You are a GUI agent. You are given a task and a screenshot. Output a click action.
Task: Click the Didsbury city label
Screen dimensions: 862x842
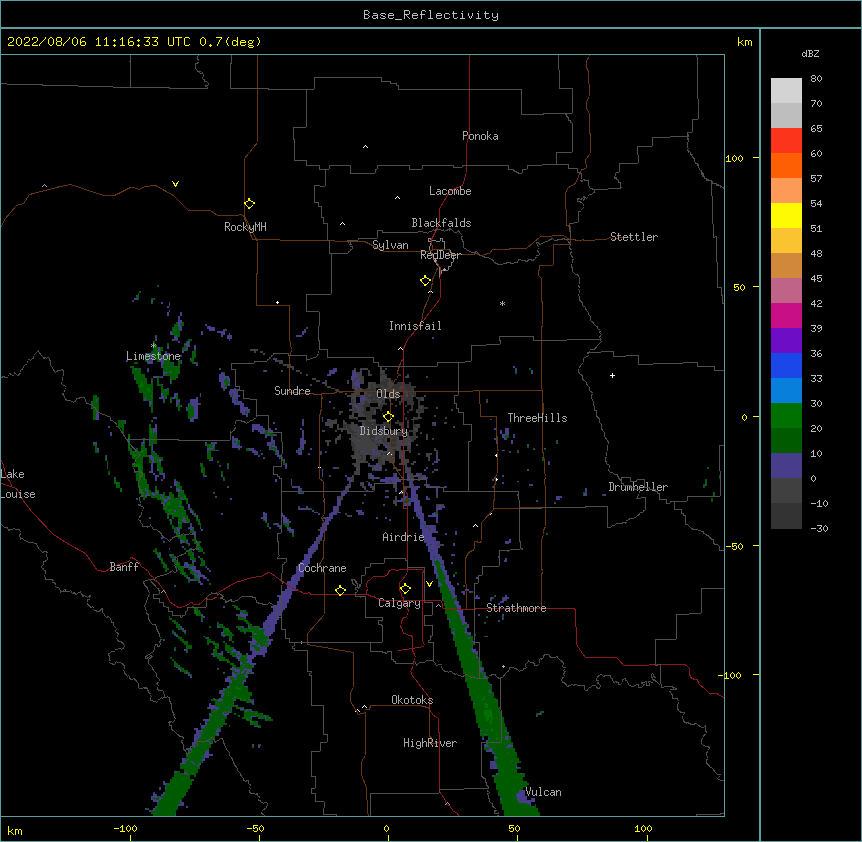point(384,431)
